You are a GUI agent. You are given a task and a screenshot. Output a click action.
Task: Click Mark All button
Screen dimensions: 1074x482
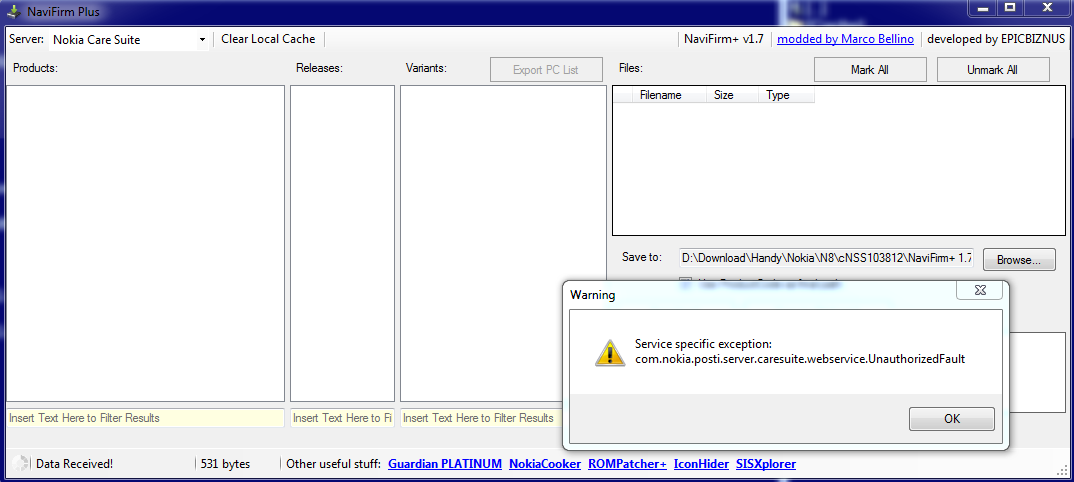[x=870, y=70]
